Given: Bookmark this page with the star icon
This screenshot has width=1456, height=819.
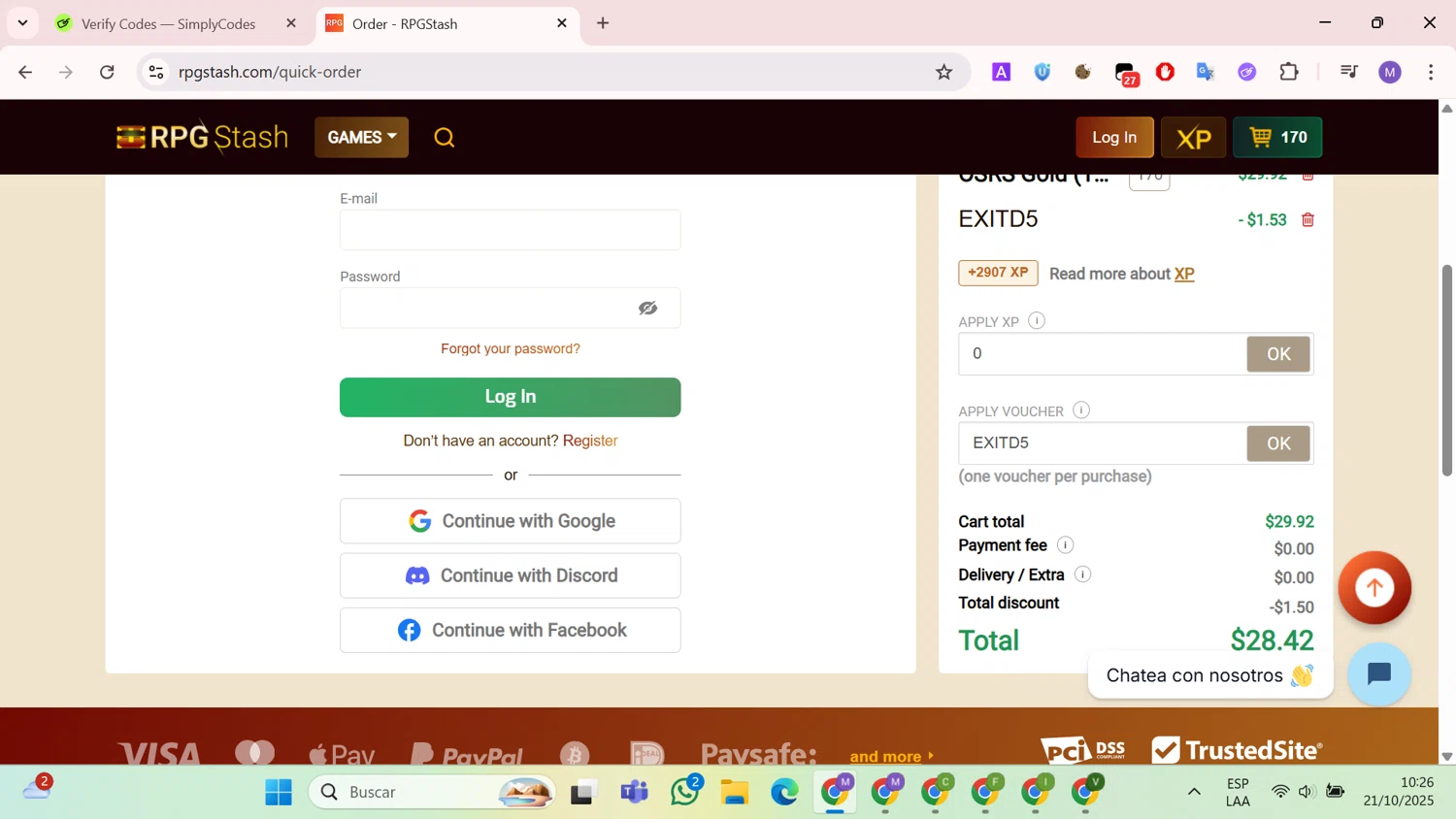Looking at the screenshot, I should [943, 72].
